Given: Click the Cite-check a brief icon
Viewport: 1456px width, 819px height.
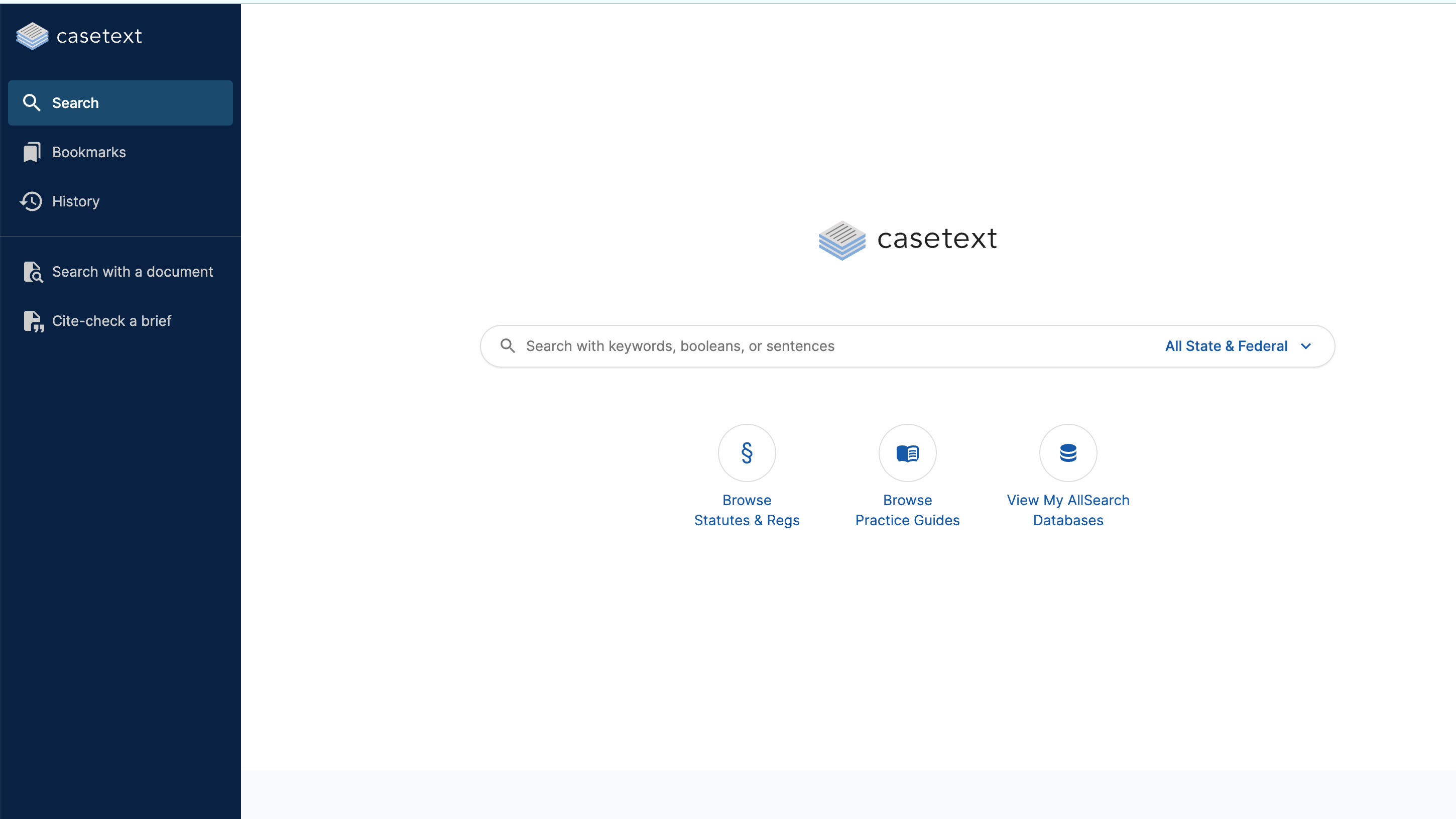Looking at the screenshot, I should (x=33, y=321).
